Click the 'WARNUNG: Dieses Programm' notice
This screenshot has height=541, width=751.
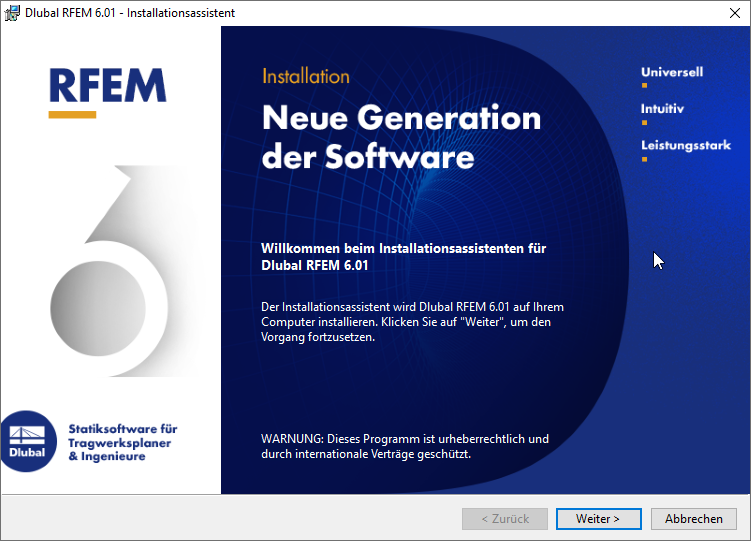[x=405, y=446]
